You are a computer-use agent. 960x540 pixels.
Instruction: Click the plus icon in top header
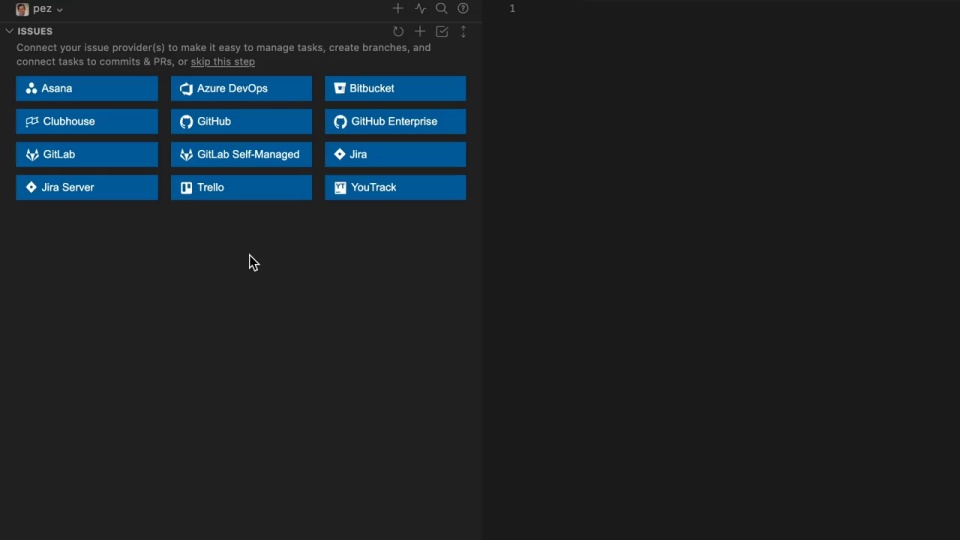point(398,8)
